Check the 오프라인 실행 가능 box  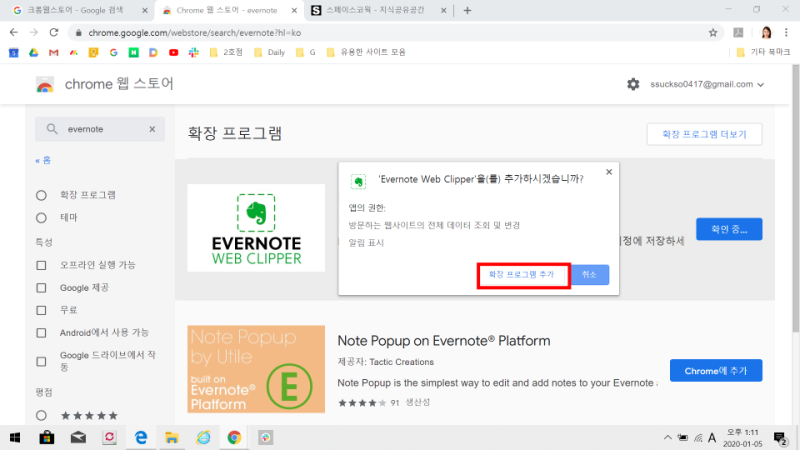41,265
